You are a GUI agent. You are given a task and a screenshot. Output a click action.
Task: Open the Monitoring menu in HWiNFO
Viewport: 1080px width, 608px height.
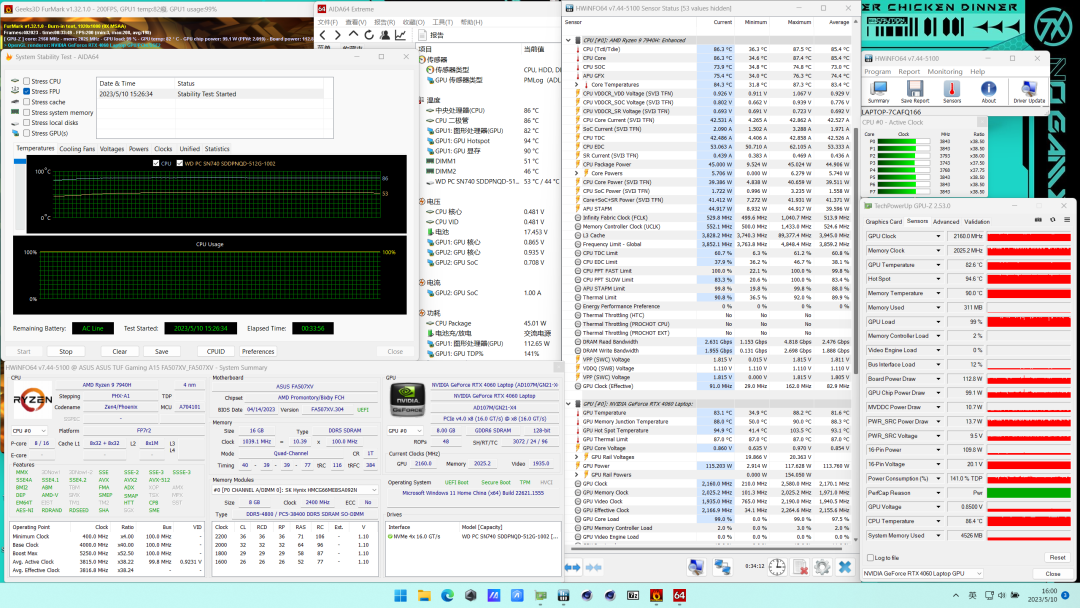944,72
